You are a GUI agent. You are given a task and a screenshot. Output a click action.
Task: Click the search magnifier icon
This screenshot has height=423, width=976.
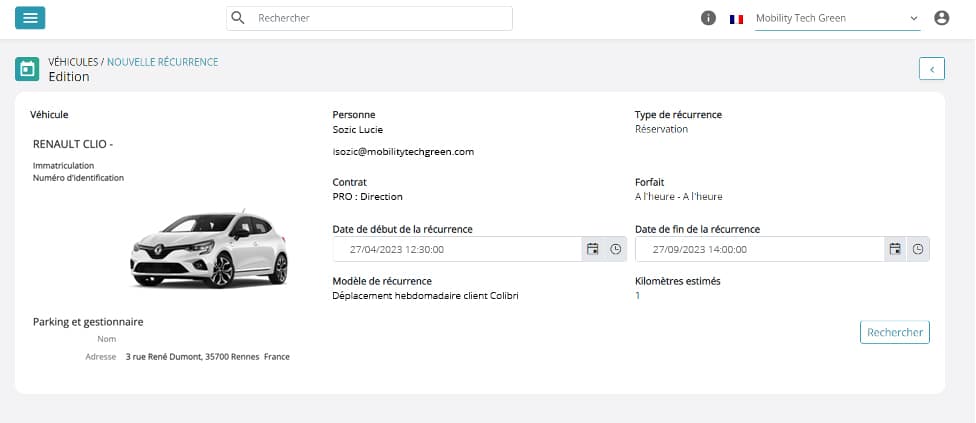238,18
